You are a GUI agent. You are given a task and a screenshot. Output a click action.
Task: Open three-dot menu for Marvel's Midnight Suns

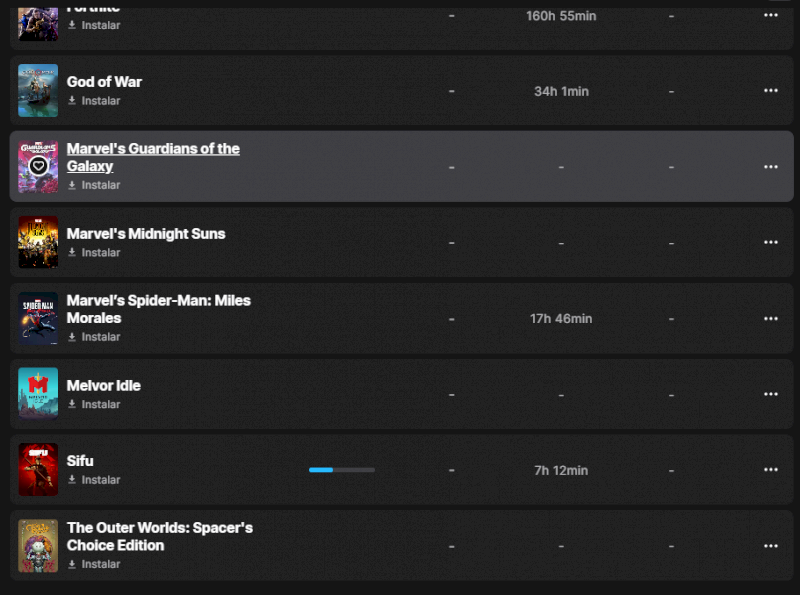(770, 243)
